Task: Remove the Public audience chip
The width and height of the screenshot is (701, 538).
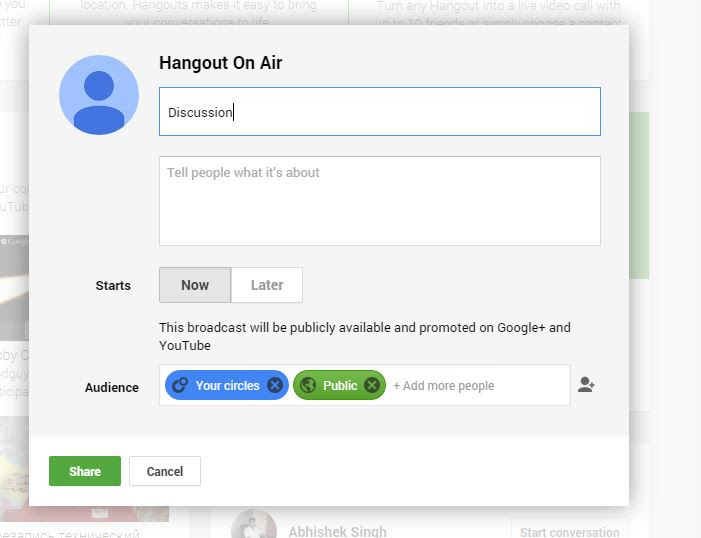Action: (x=372, y=385)
